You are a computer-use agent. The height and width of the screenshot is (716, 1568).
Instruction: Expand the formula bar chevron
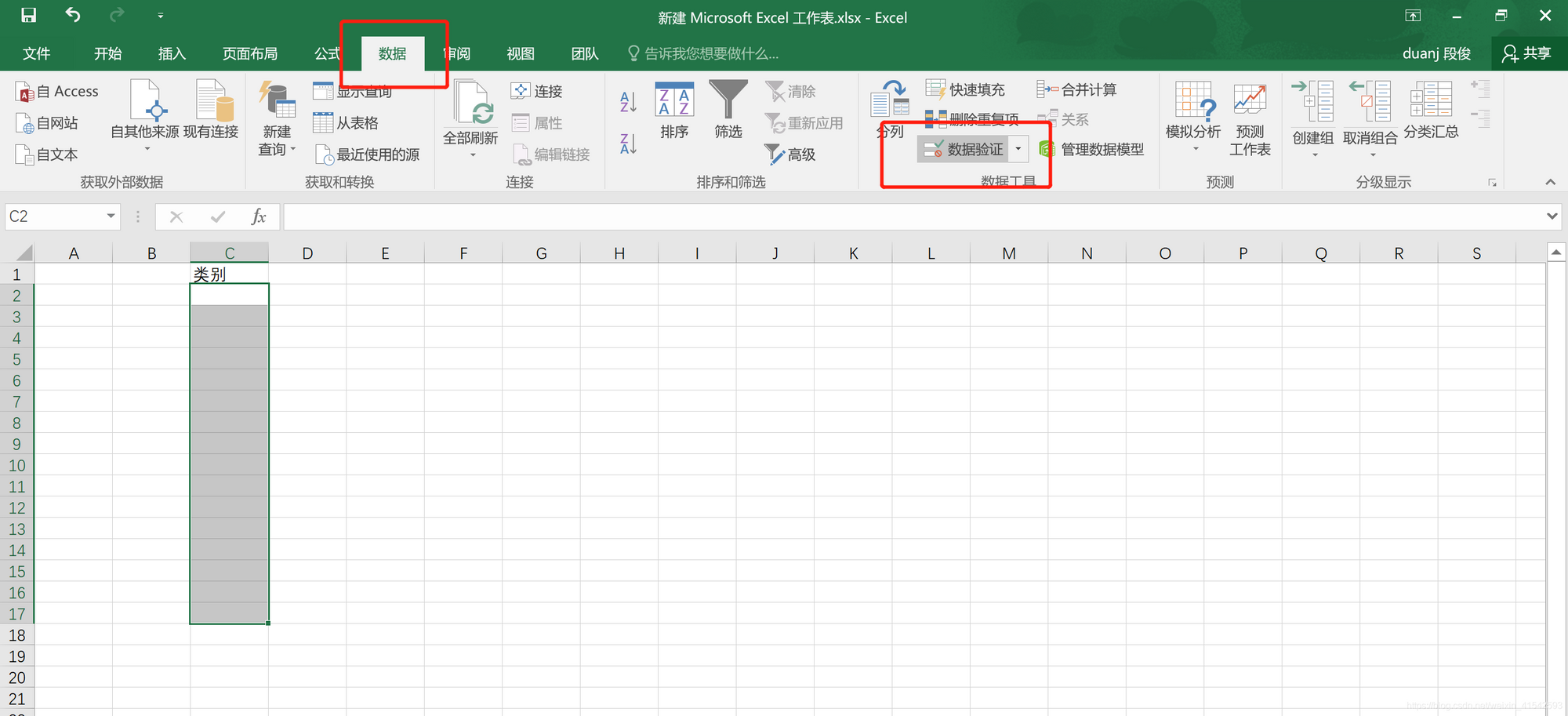(1552, 216)
